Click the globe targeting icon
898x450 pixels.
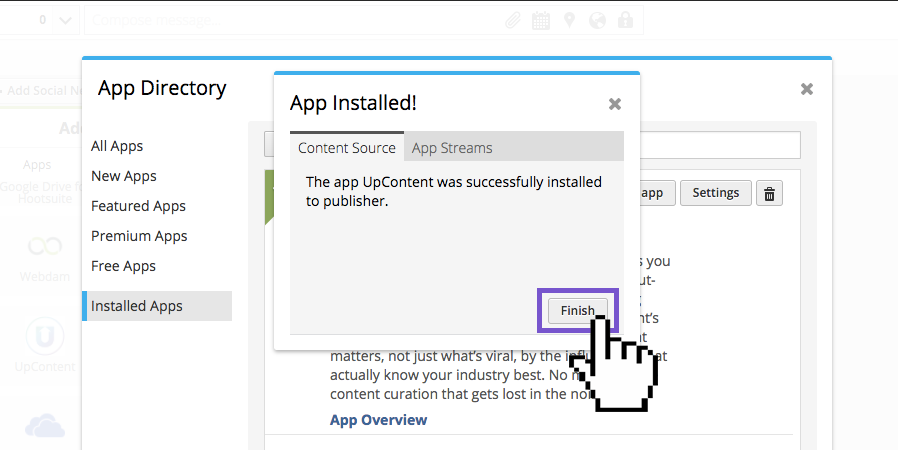597,21
